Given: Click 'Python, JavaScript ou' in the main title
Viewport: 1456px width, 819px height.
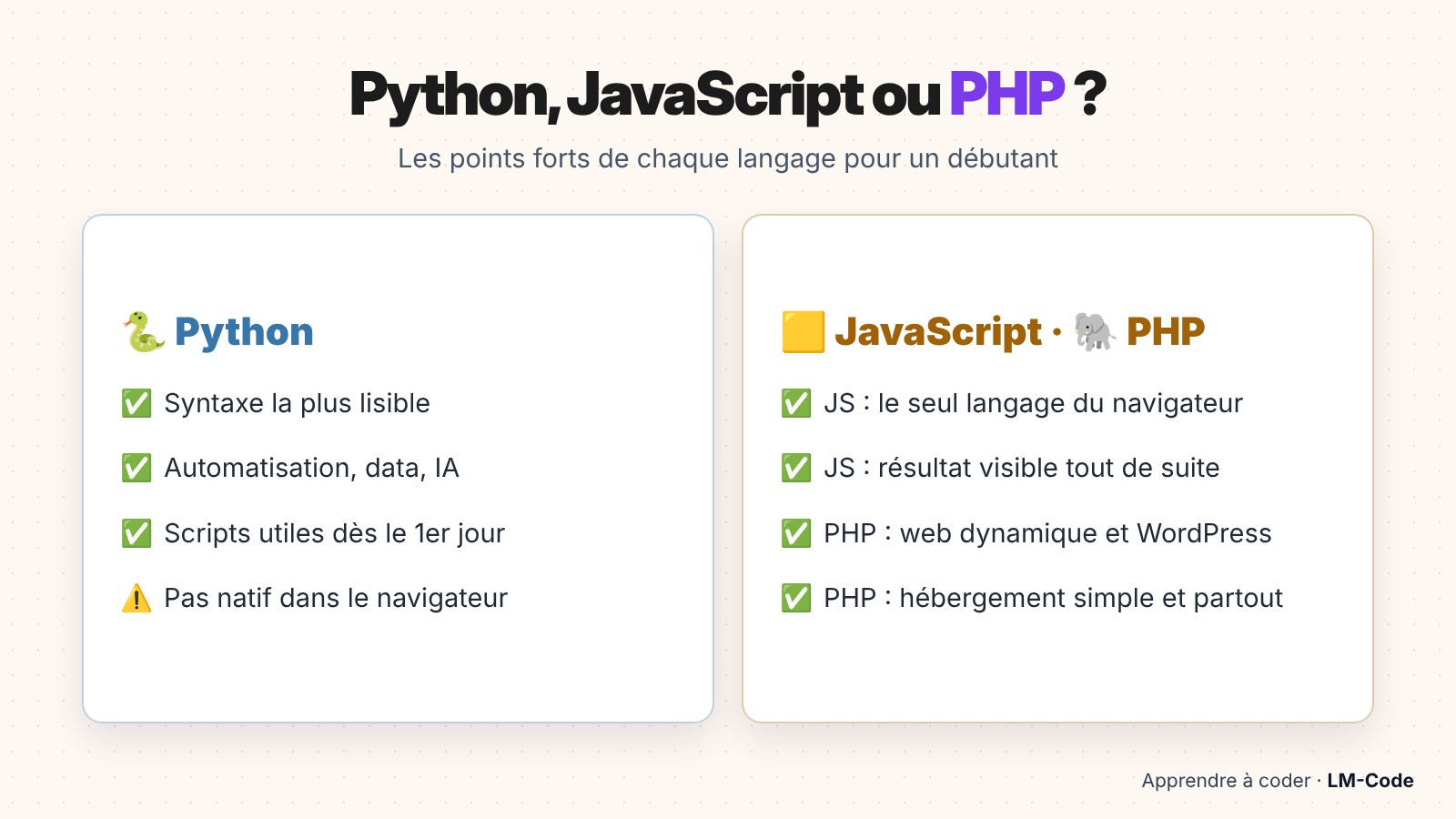Looking at the screenshot, I should click(645, 96).
